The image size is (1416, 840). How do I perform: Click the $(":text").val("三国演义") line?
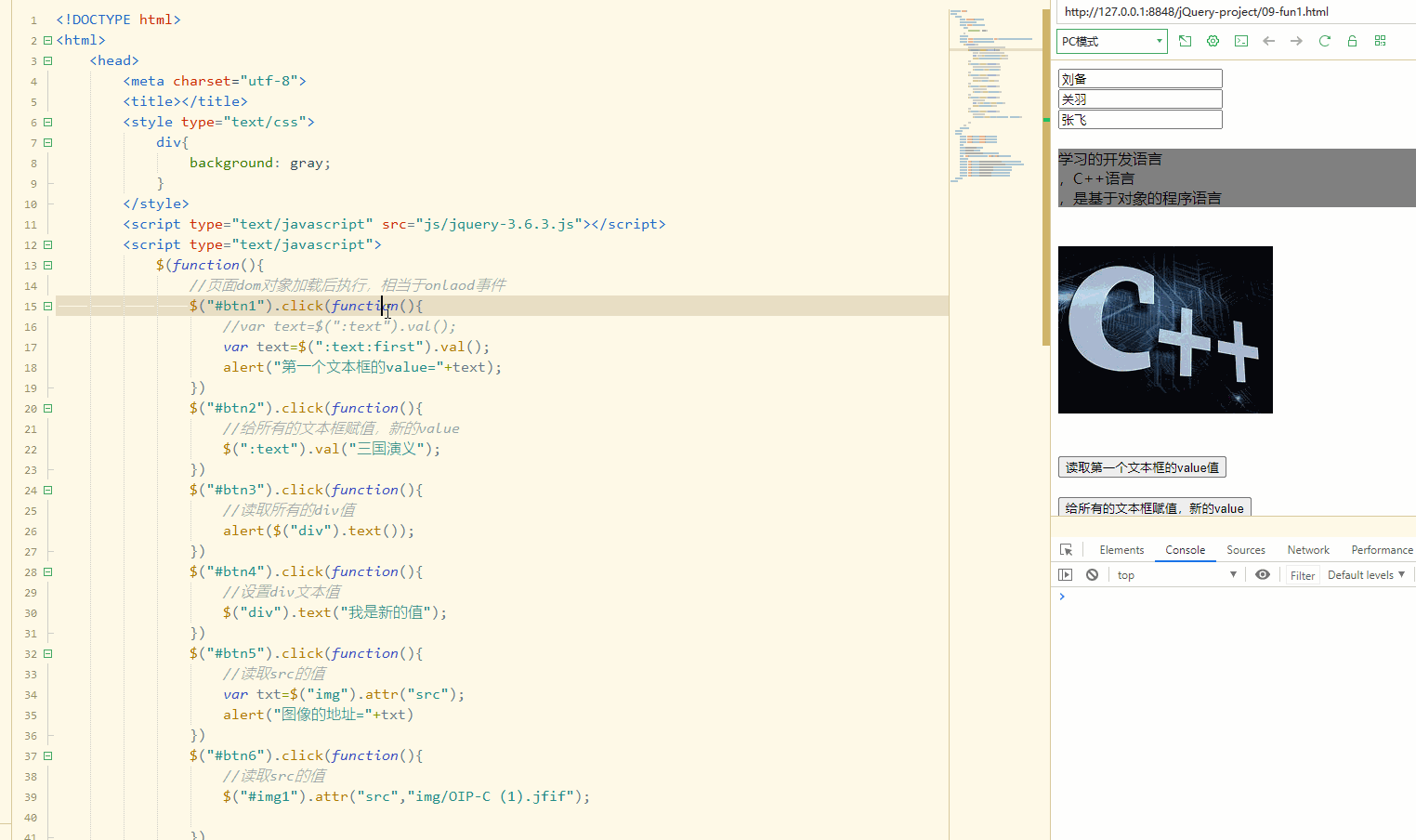(332, 449)
